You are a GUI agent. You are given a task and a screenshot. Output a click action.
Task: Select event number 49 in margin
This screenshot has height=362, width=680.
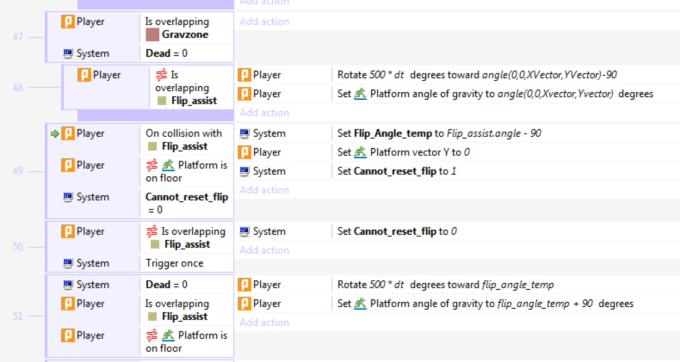(x=18, y=171)
